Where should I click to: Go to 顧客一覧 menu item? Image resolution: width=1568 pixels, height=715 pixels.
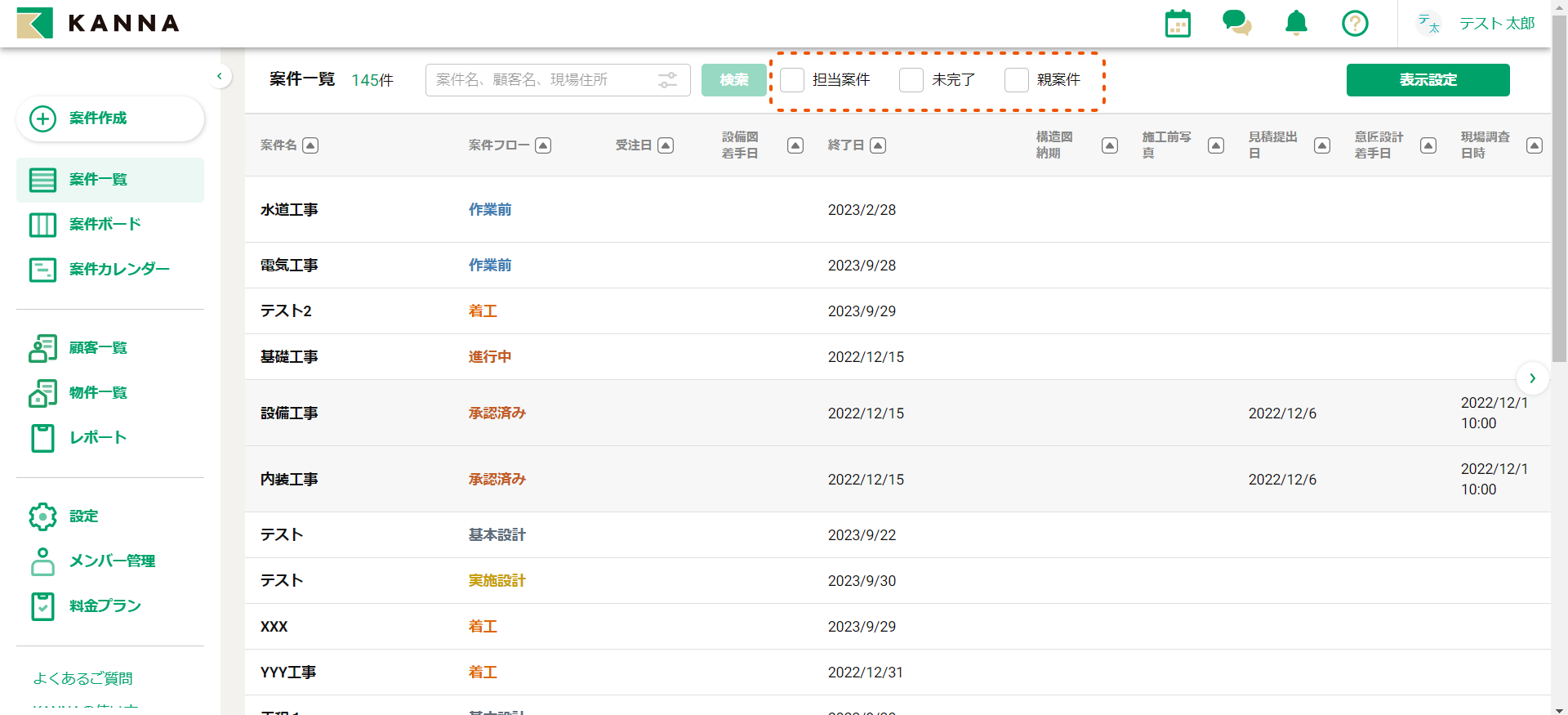coord(98,348)
